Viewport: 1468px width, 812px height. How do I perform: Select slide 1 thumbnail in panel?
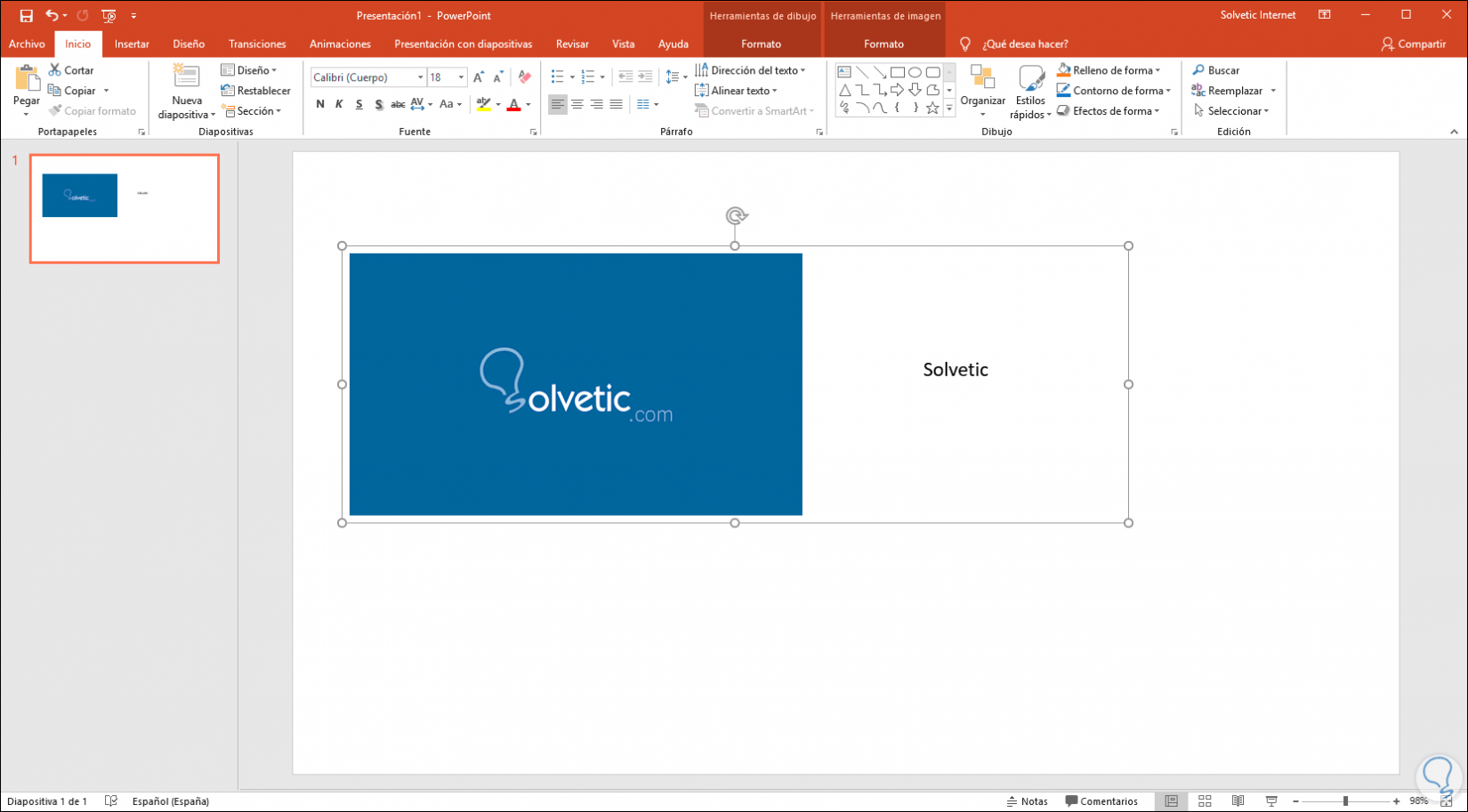tap(125, 208)
